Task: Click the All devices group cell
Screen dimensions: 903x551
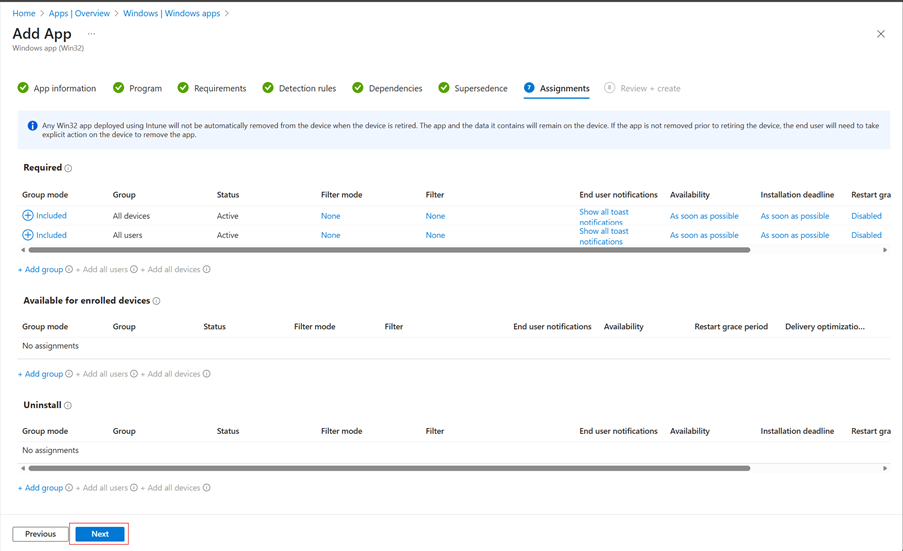Action: [x=131, y=216]
